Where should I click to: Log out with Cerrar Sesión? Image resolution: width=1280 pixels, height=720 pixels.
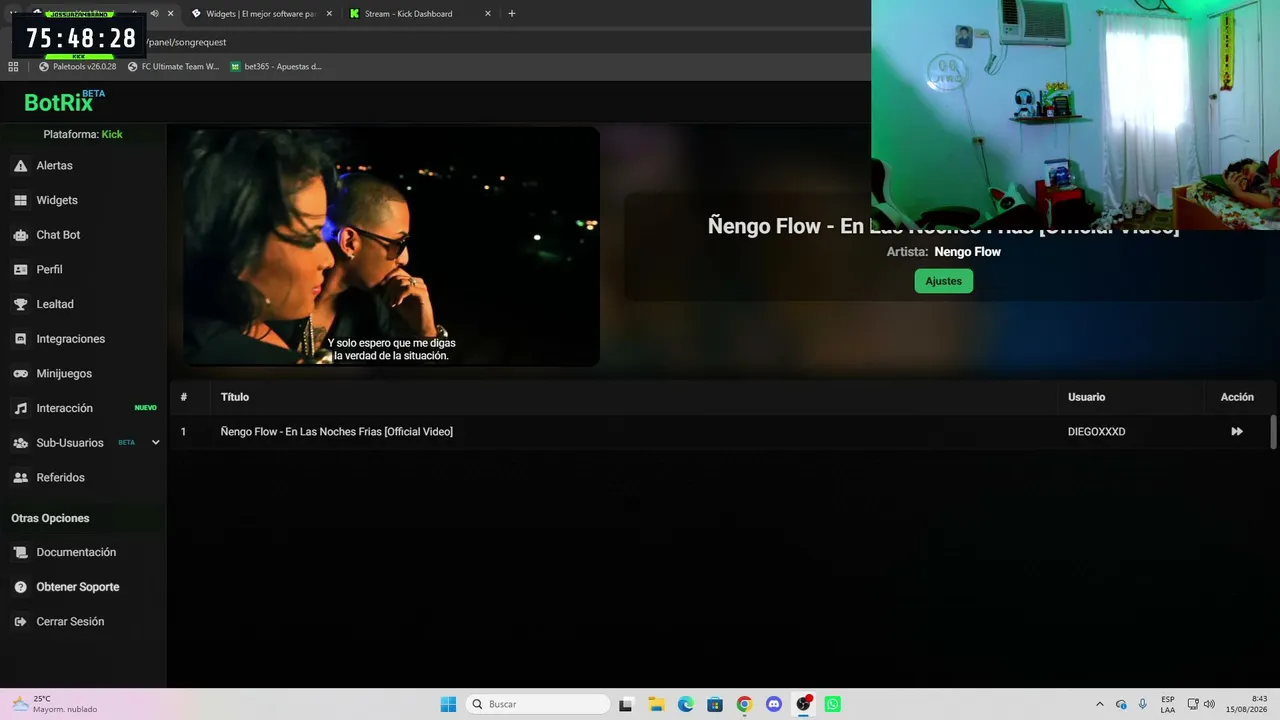point(70,622)
